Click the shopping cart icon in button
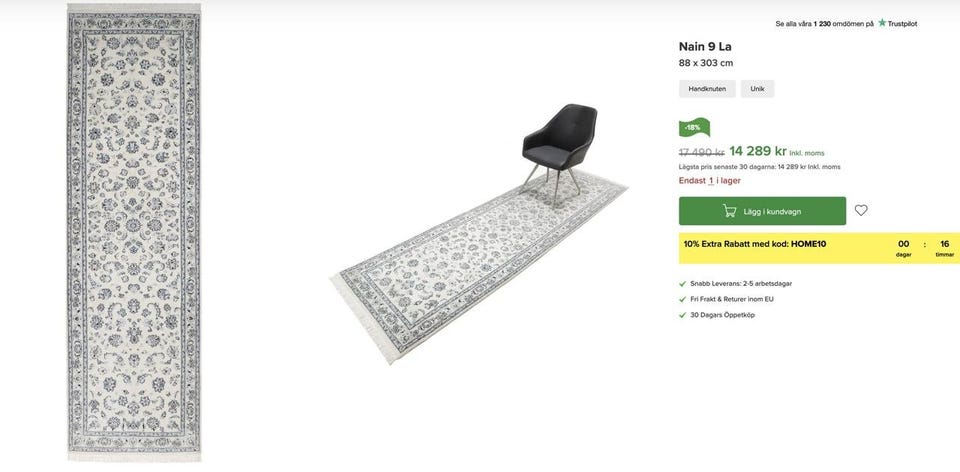The image size is (960, 472). coord(729,211)
